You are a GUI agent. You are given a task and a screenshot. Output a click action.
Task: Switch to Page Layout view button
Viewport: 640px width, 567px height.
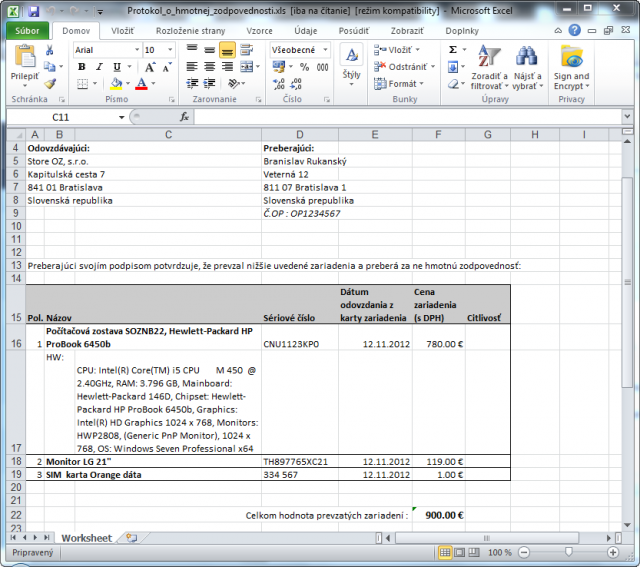460,553
